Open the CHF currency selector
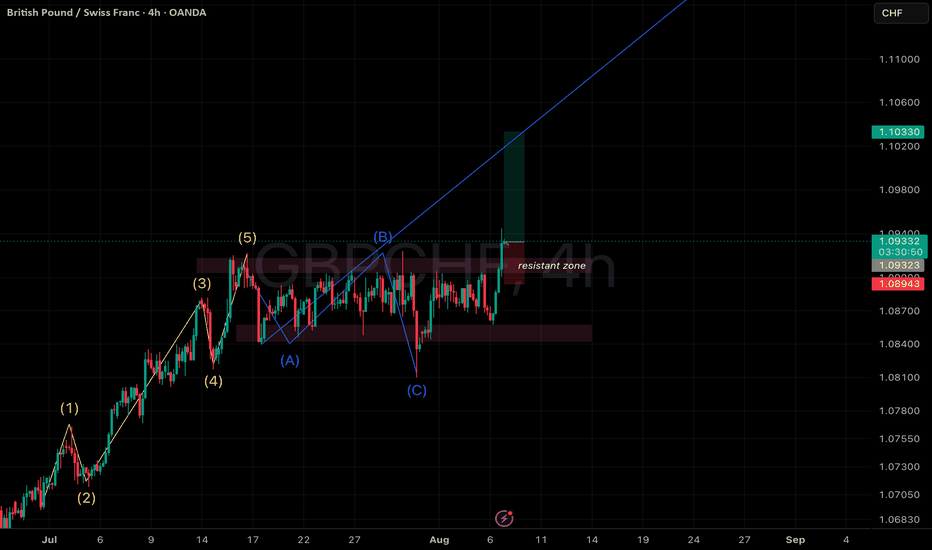Image resolution: width=932 pixels, height=550 pixels. click(x=900, y=13)
